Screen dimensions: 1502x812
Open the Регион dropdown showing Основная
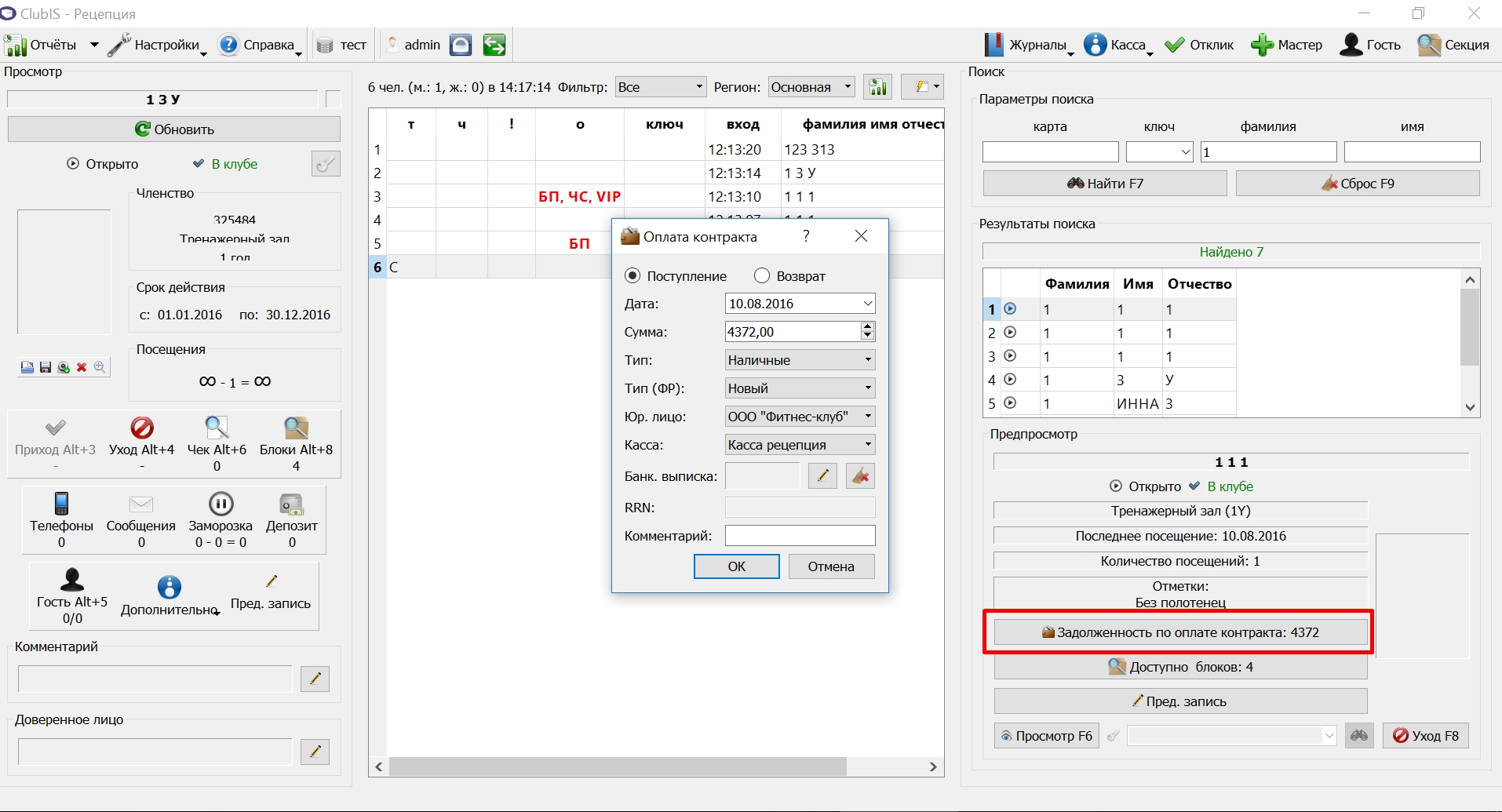click(811, 87)
